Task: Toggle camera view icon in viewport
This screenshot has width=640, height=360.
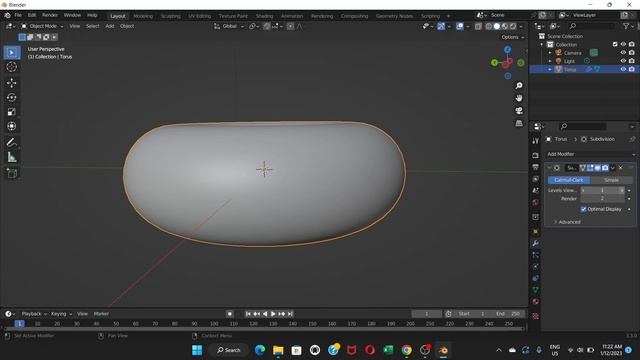Action: click(519, 111)
